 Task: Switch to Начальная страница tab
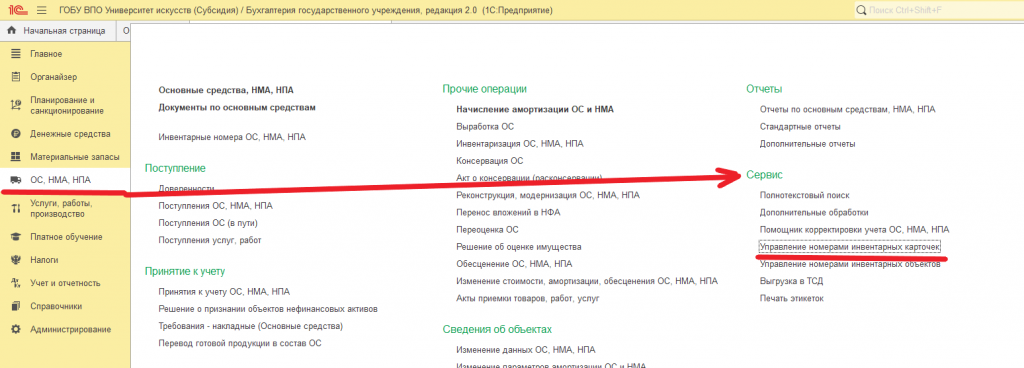click(x=57, y=31)
